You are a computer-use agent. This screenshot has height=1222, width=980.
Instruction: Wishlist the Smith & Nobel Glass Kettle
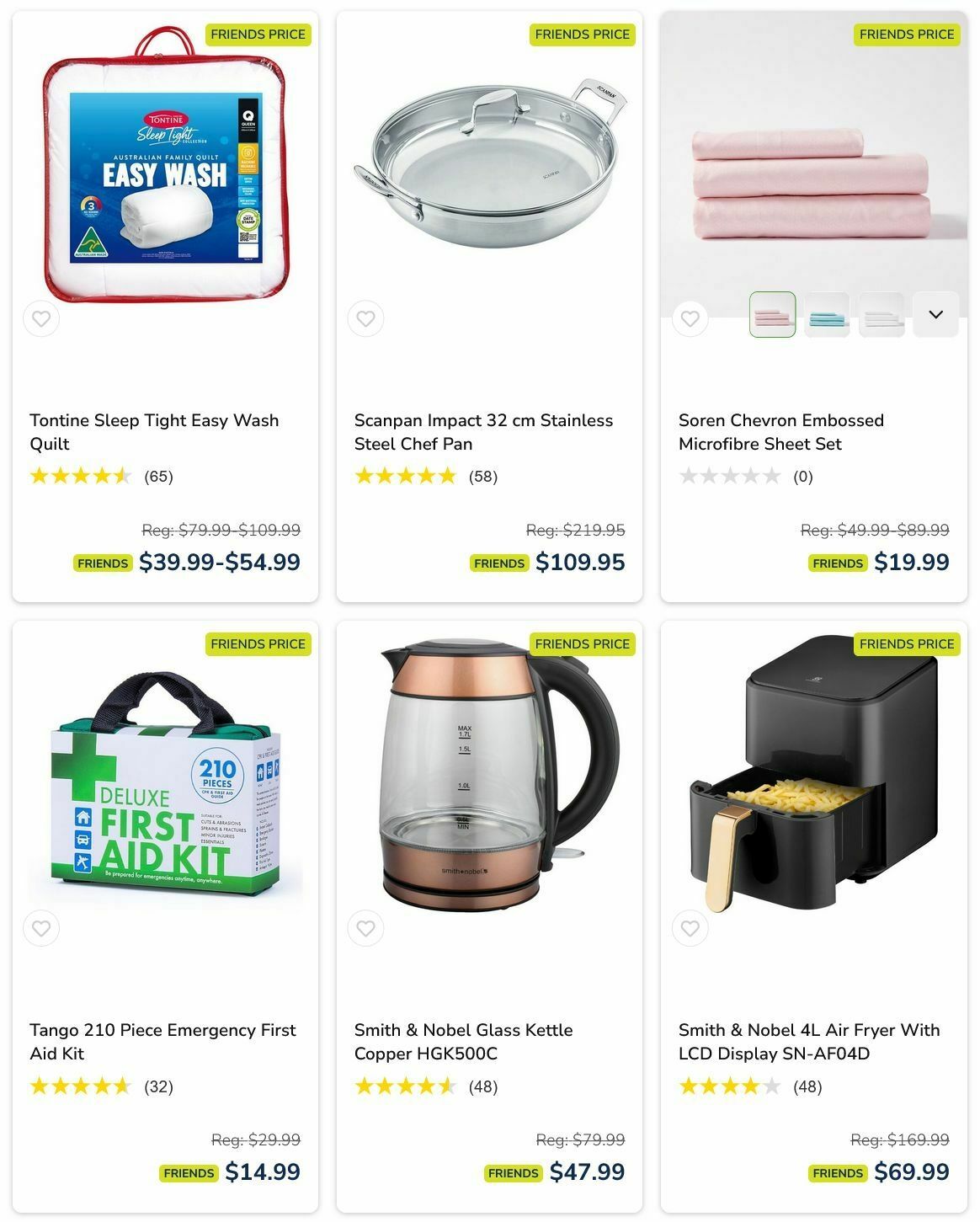coord(365,929)
